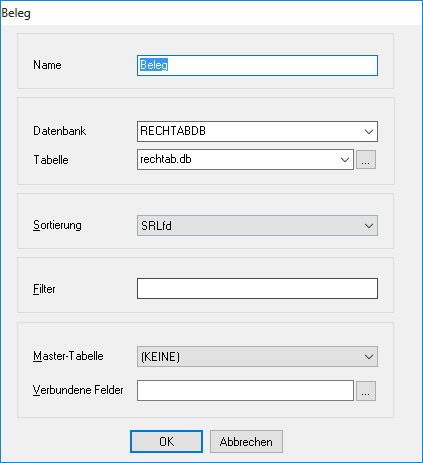The image size is (423, 463).
Task: Click into the Filter text field
Action: [257, 289]
